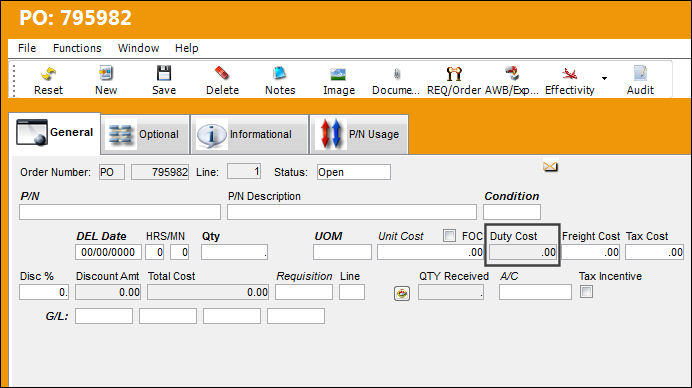Click the Qty input field

(x=234, y=252)
